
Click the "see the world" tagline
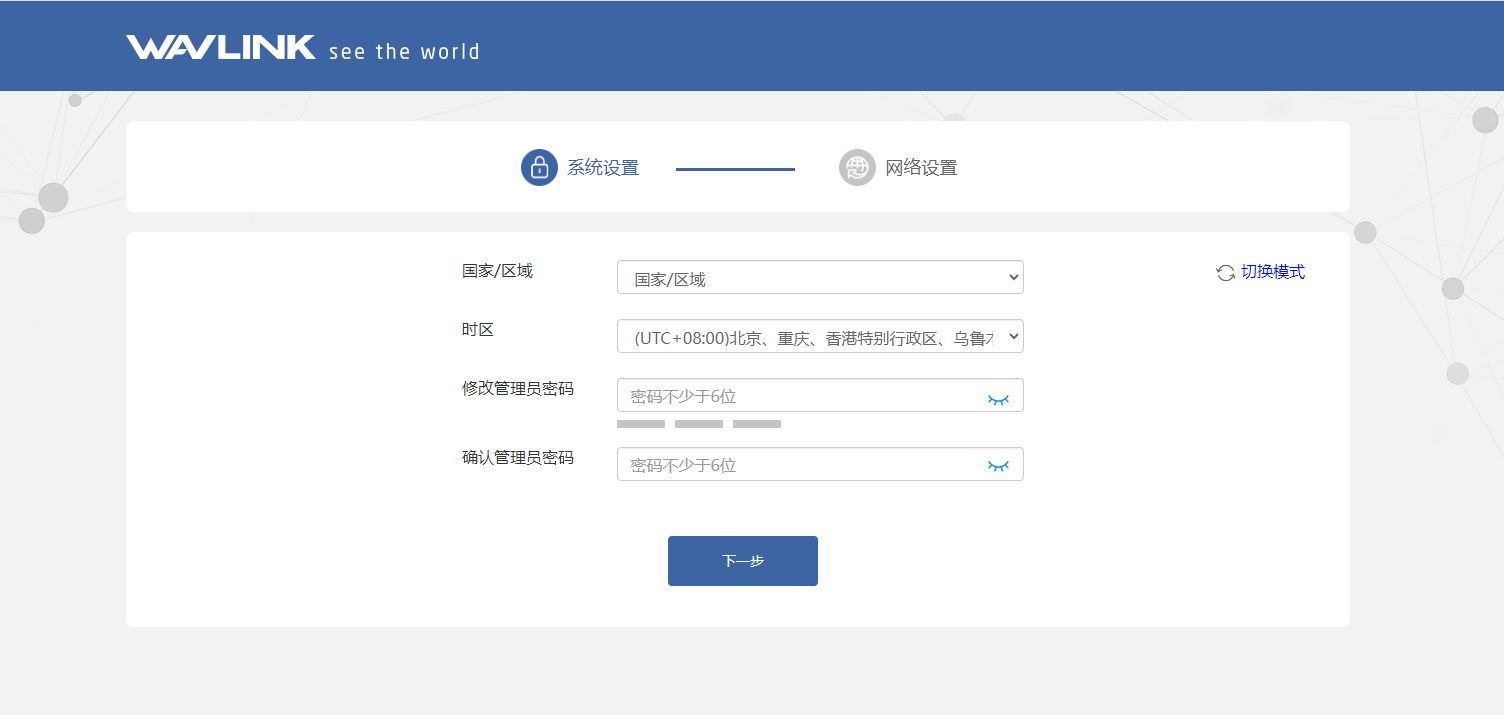click(x=404, y=52)
